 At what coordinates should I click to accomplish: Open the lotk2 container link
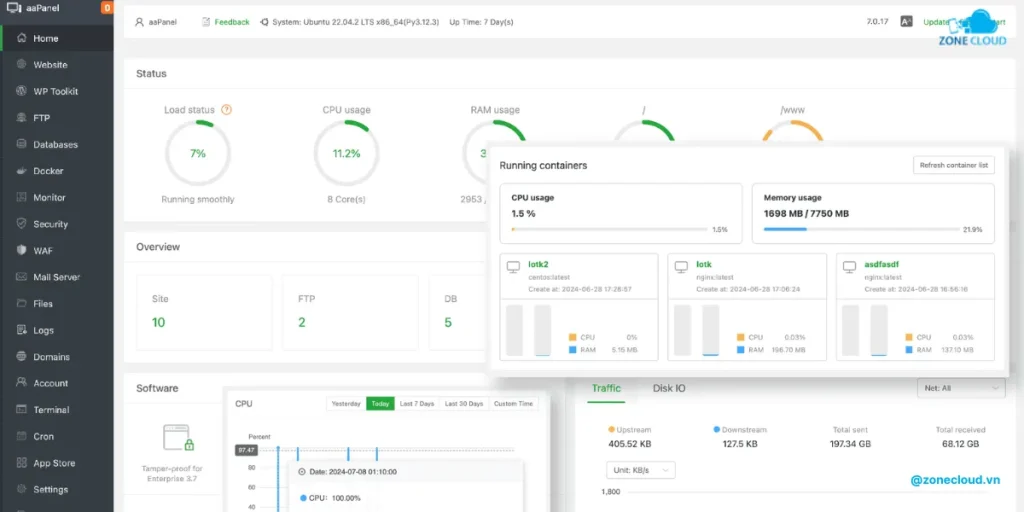(x=538, y=264)
